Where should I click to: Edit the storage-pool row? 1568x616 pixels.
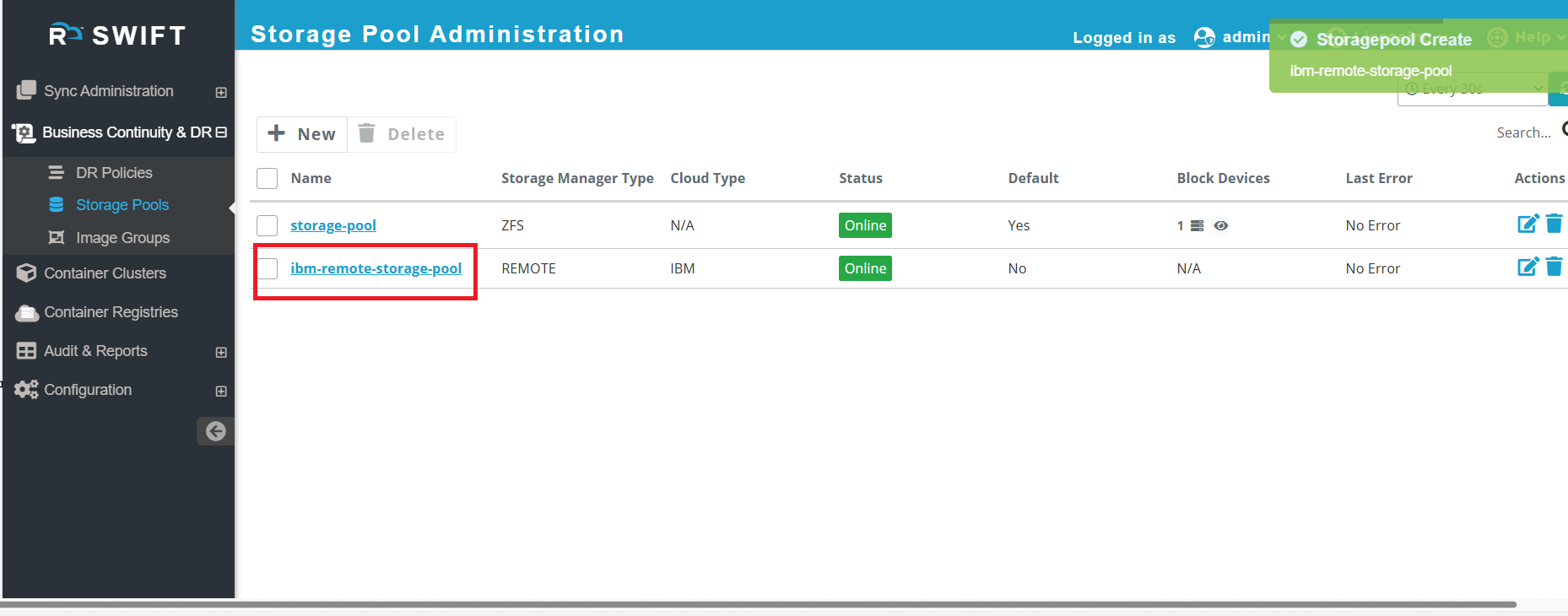tap(1528, 224)
